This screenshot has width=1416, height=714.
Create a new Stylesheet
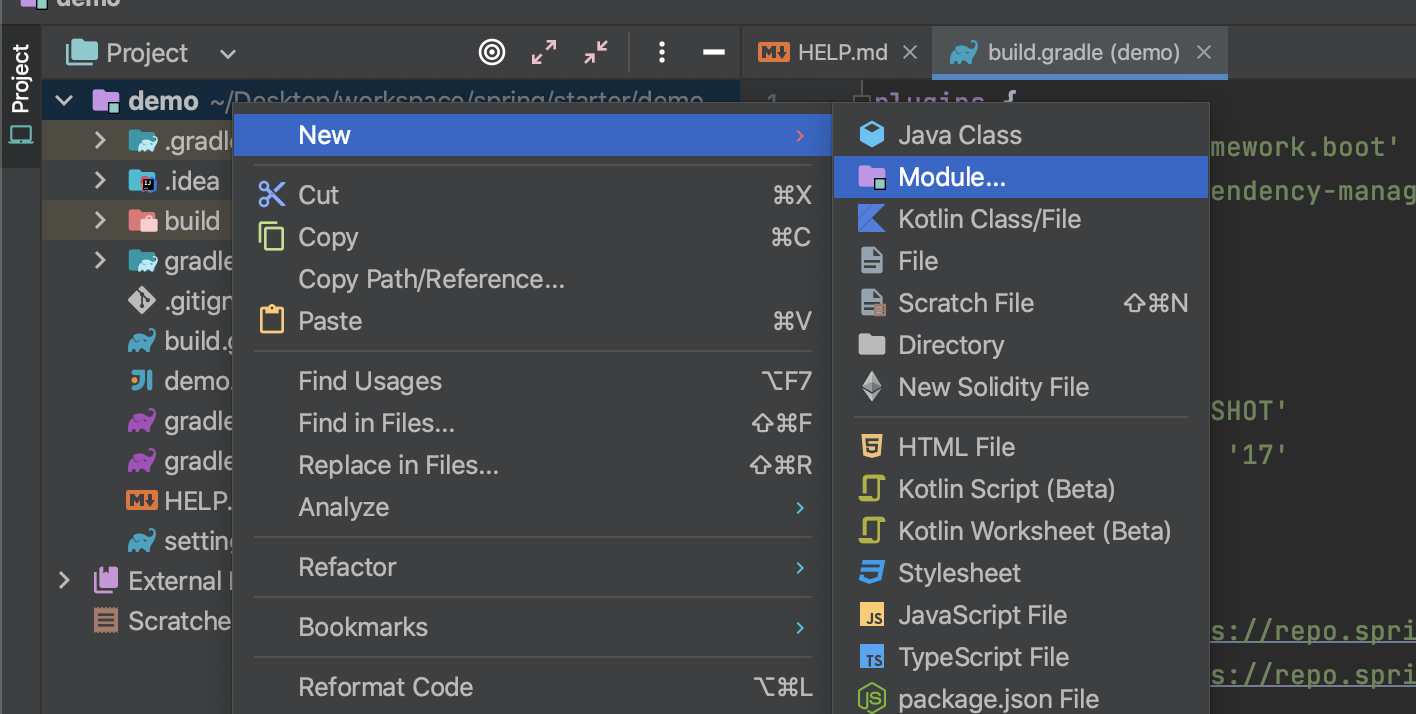coord(1021,573)
